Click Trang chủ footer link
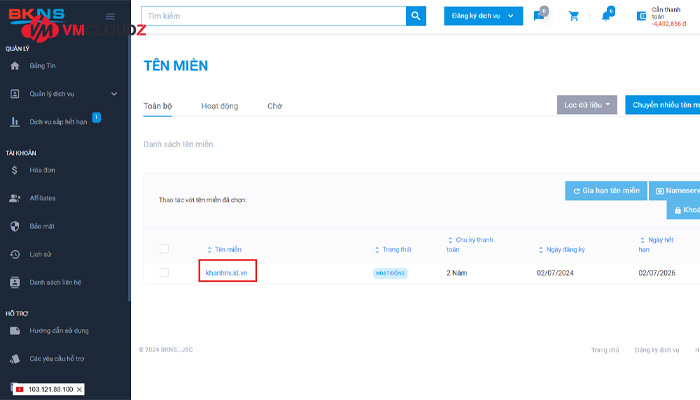 [x=605, y=350]
